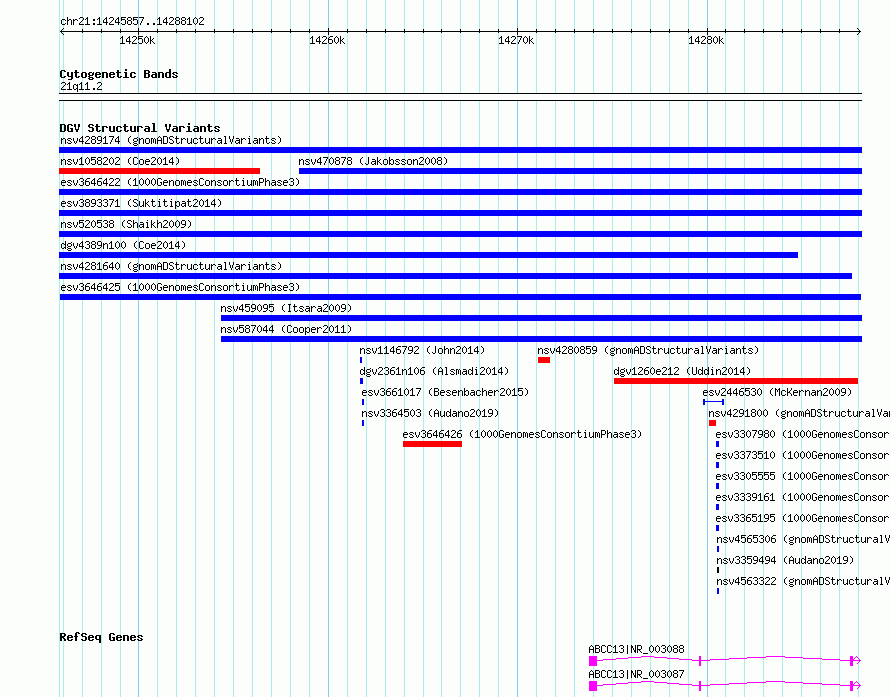This screenshot has height=697, width=890.
Task: Select variant nsv4563322 label
Action: pos(803,581)
